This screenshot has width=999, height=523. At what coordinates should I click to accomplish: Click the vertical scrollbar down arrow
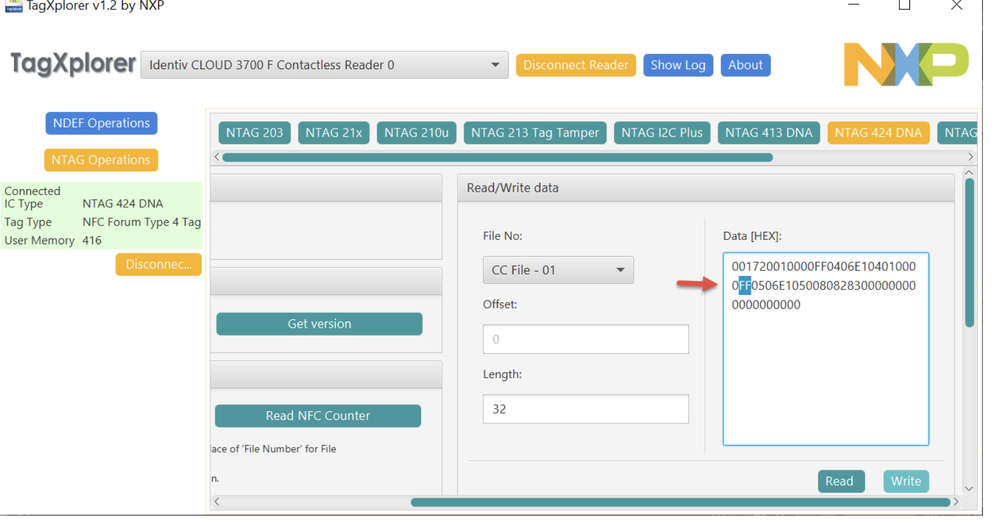(969, 489)
